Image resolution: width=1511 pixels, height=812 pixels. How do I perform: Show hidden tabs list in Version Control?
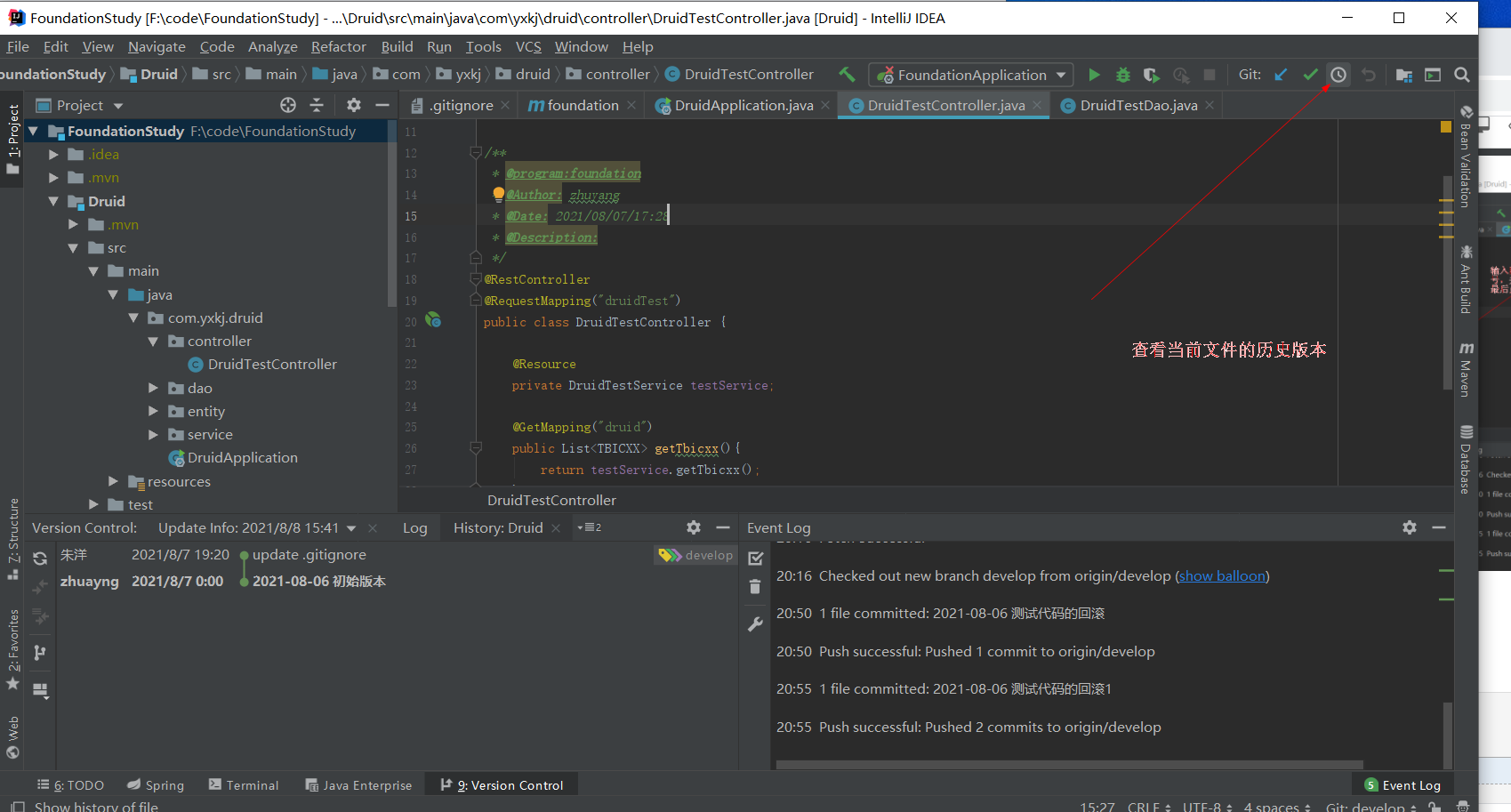pos(590,527)
